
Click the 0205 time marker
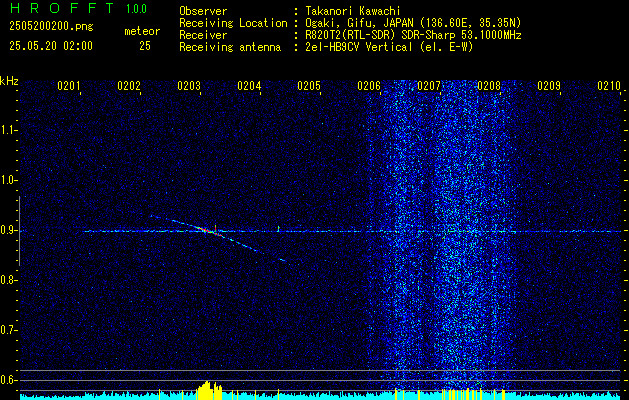(x=309, y=86)
